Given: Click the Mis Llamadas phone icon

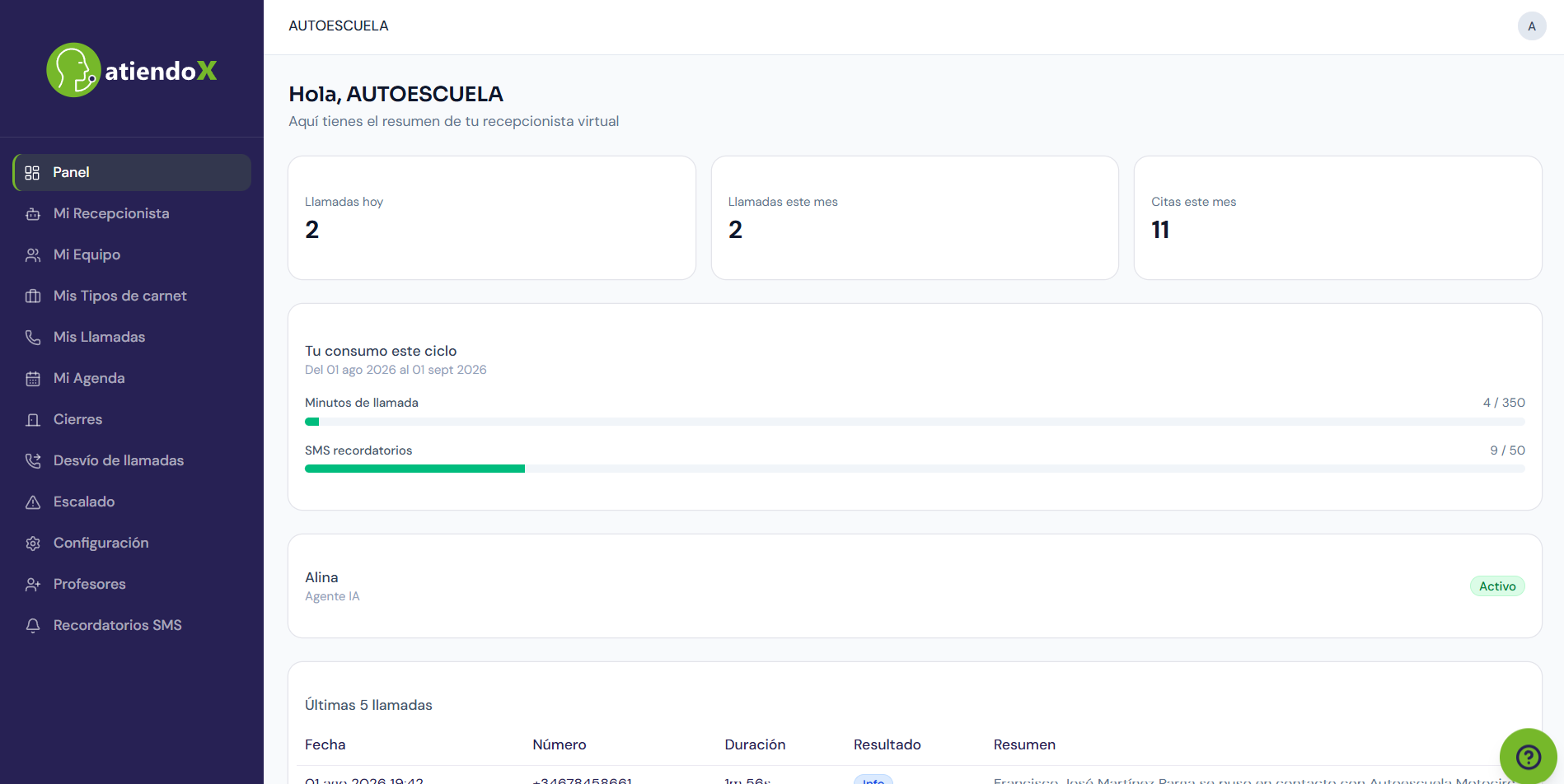Looking at the screenshot, I should (x=33, y=338).
